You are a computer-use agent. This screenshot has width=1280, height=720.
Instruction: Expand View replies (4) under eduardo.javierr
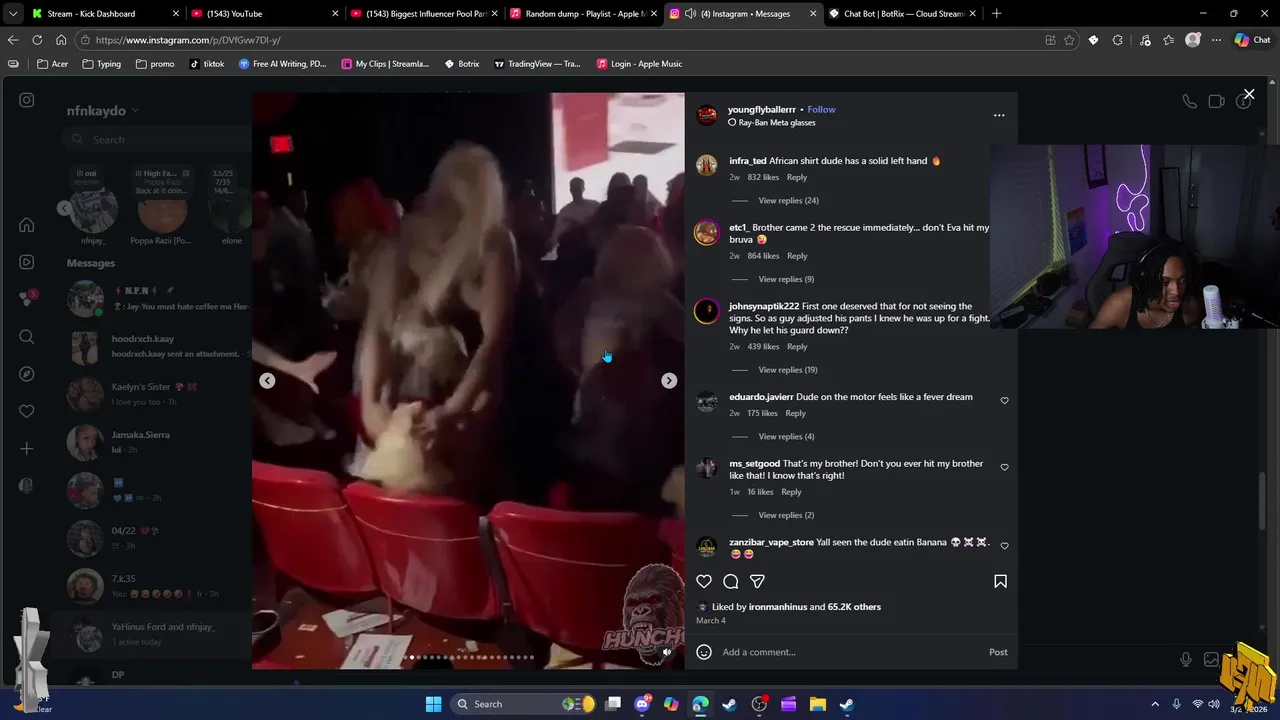click(x=786, y=437)
